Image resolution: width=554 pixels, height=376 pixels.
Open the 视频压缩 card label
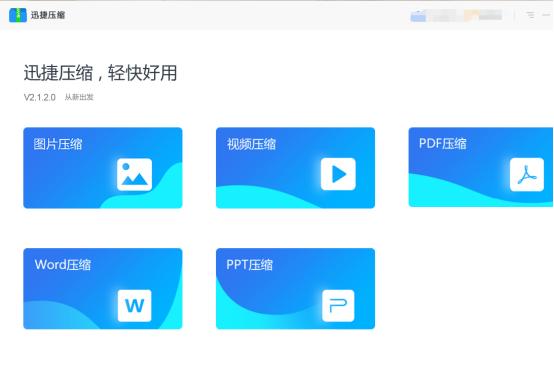coord(251,144)
